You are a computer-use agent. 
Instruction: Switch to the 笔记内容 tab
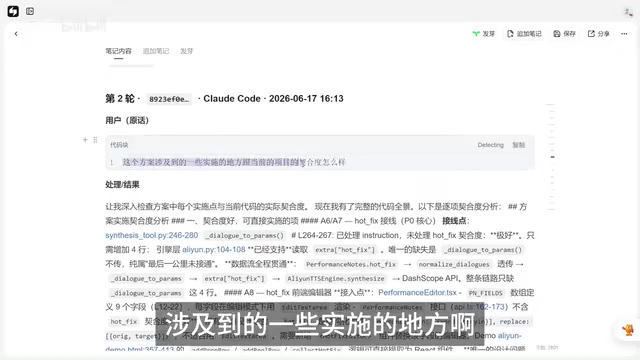(x=118, y=51)
